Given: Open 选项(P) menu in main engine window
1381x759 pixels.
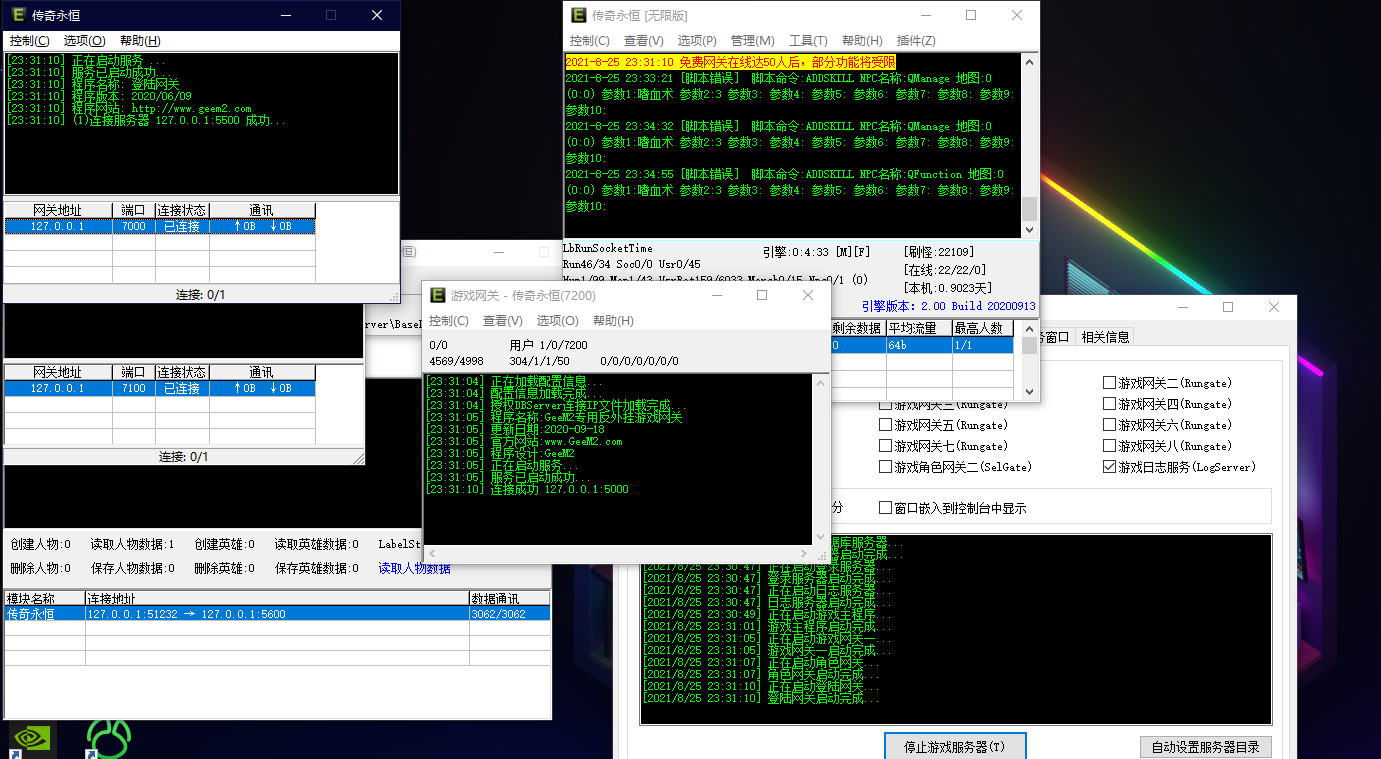Looking at the screenshot, I should pos(697,41).
